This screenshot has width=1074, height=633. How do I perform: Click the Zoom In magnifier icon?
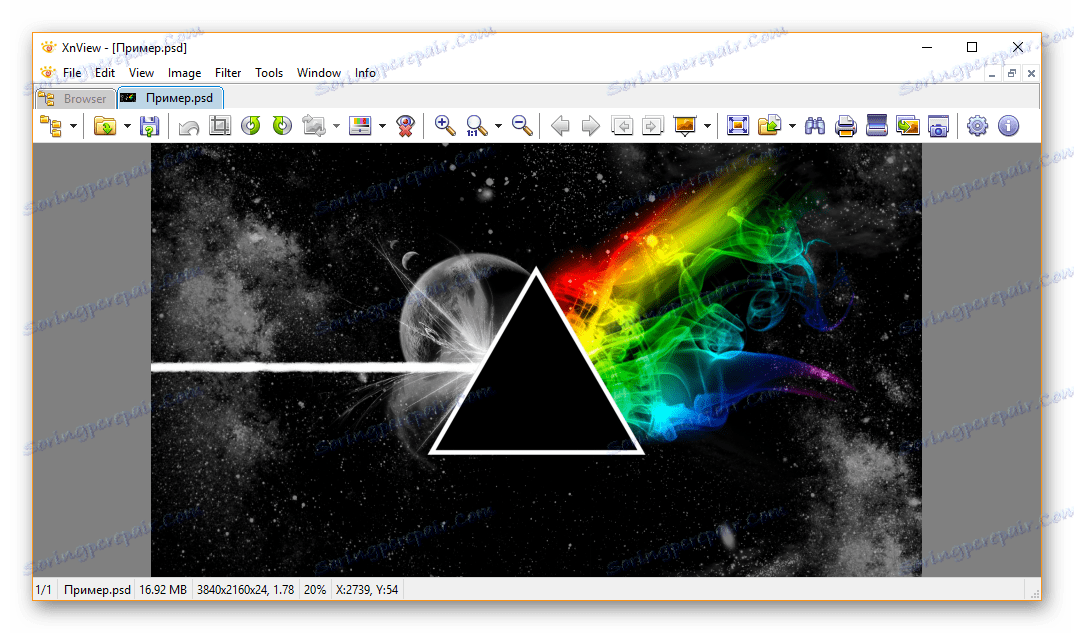click(x=445, y=126)
